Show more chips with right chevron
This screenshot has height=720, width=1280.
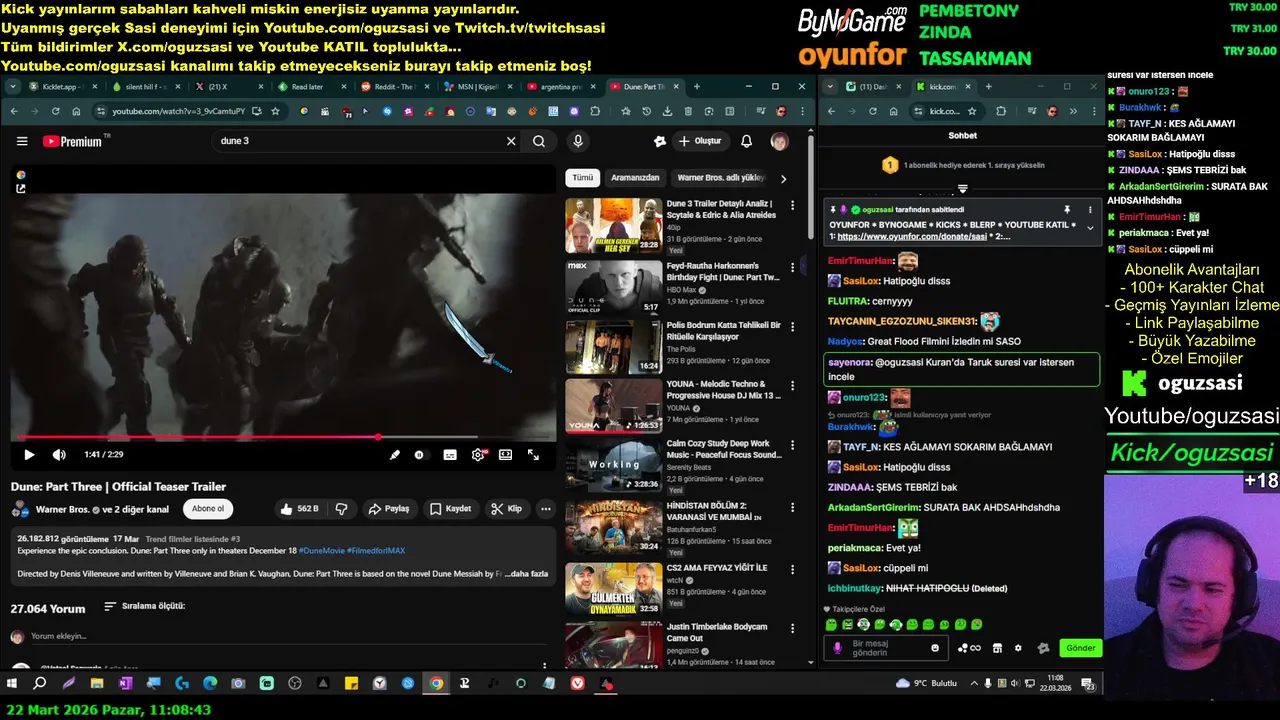coord(783,178)
